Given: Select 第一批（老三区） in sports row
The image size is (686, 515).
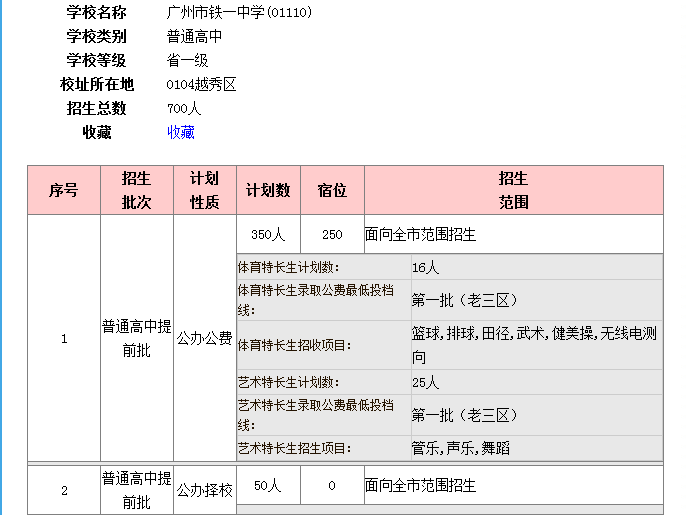Looking at the screenshot, I should coord(464,300).
